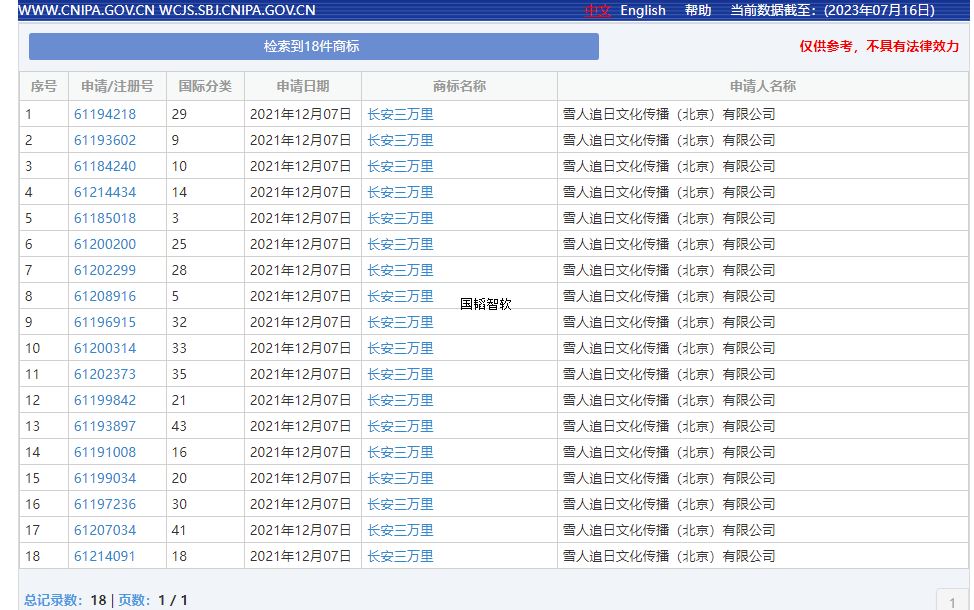Click 长安三万里 trademark name in row 14
This screenshot has width=974, height=610.
click(x=400, y=453)
